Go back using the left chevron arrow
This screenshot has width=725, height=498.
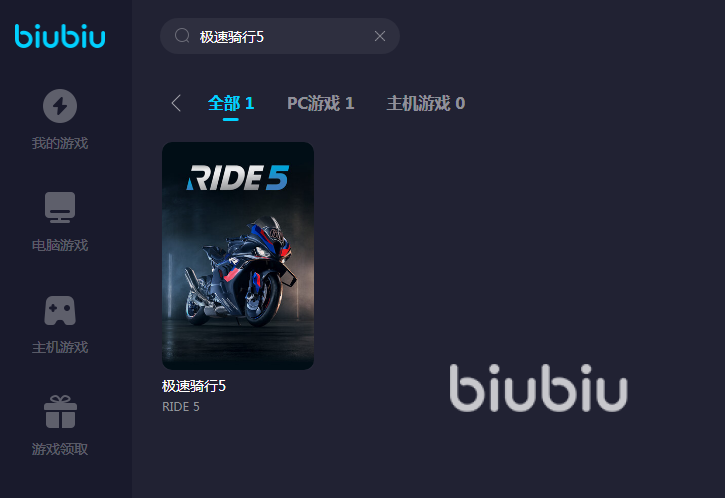click(176, 103)
